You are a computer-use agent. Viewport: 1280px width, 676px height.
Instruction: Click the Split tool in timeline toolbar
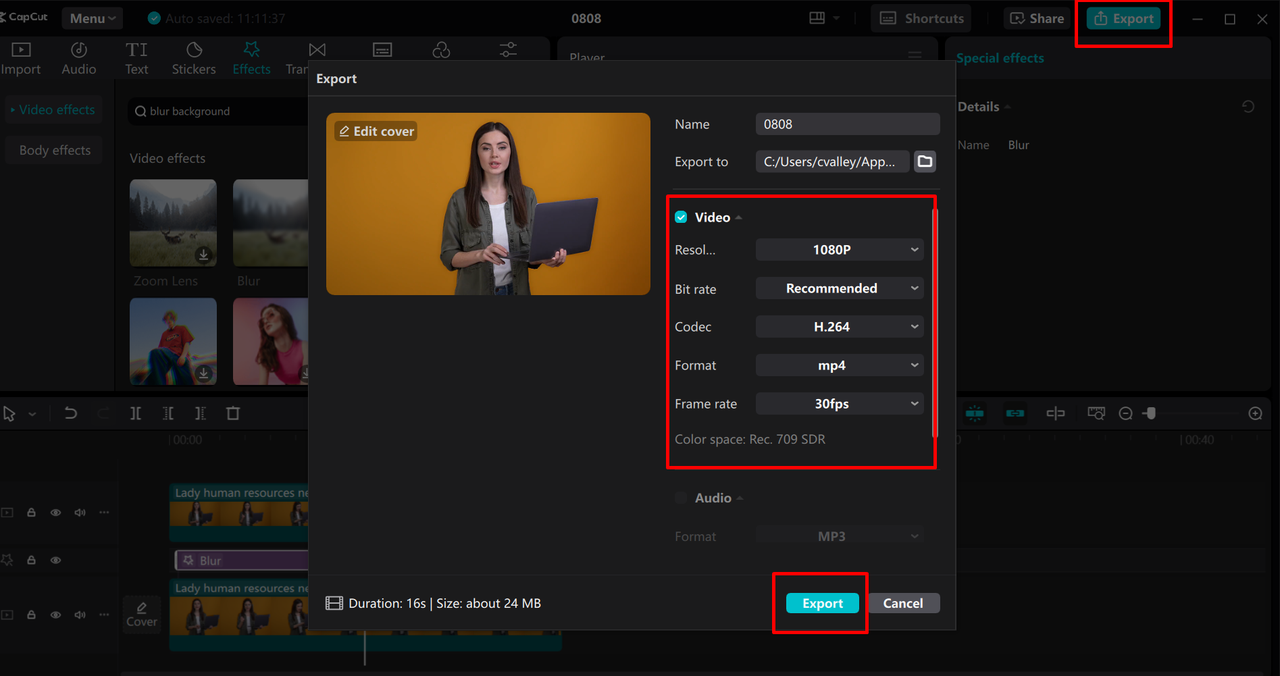pyautogui.click(x=136, y=414)
